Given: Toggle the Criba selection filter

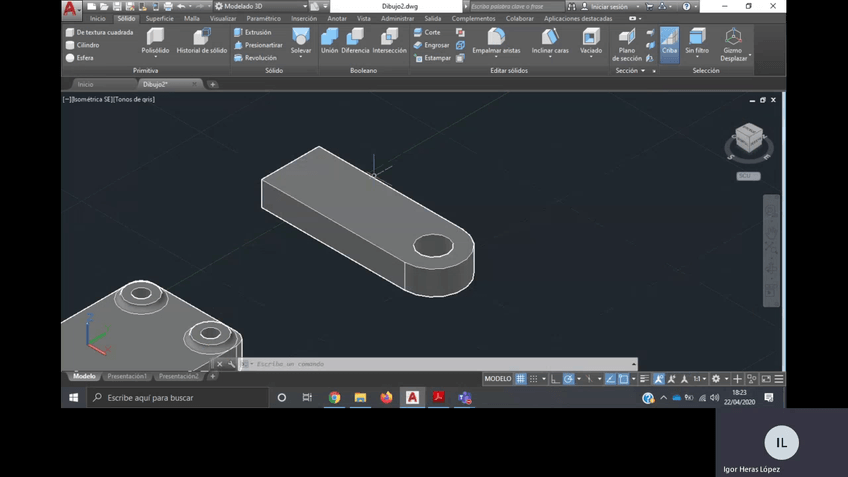Looking at the screenshot, I should [x=669, y=42].
